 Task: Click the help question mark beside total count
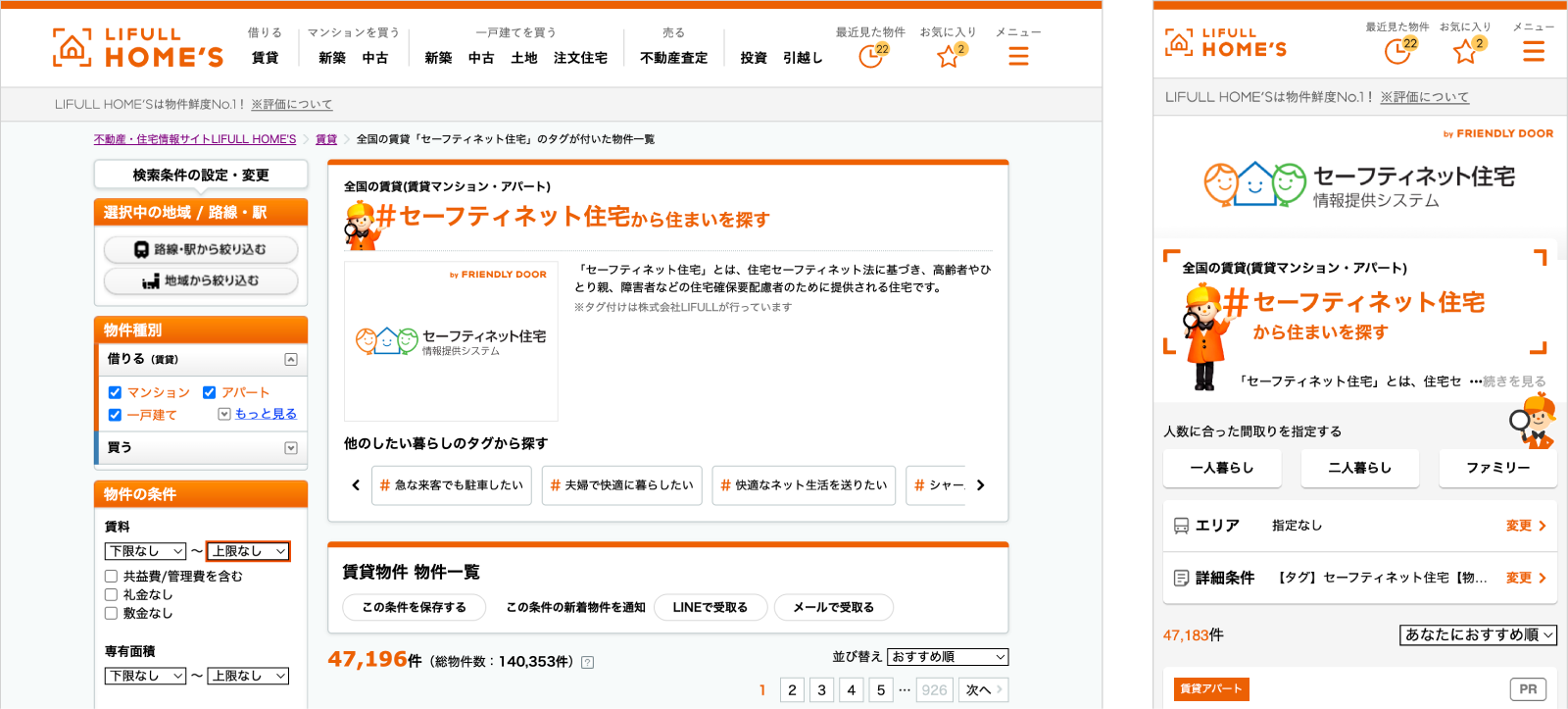coord(588,662)
